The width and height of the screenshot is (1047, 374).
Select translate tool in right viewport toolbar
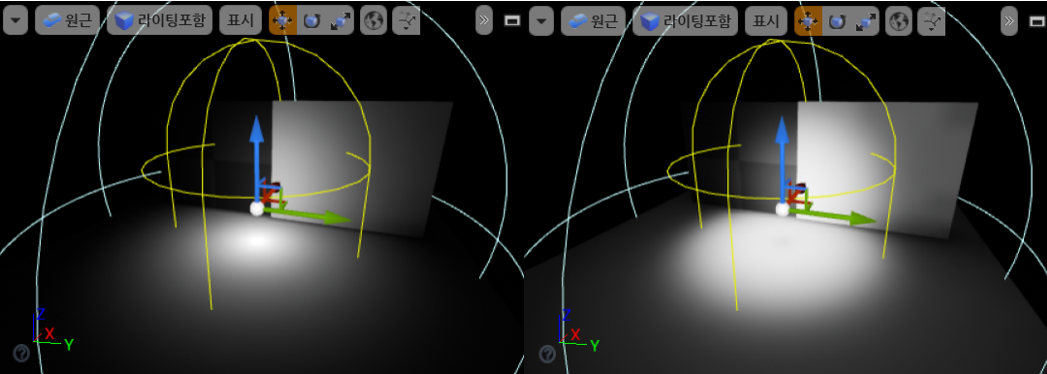point(809,21)
